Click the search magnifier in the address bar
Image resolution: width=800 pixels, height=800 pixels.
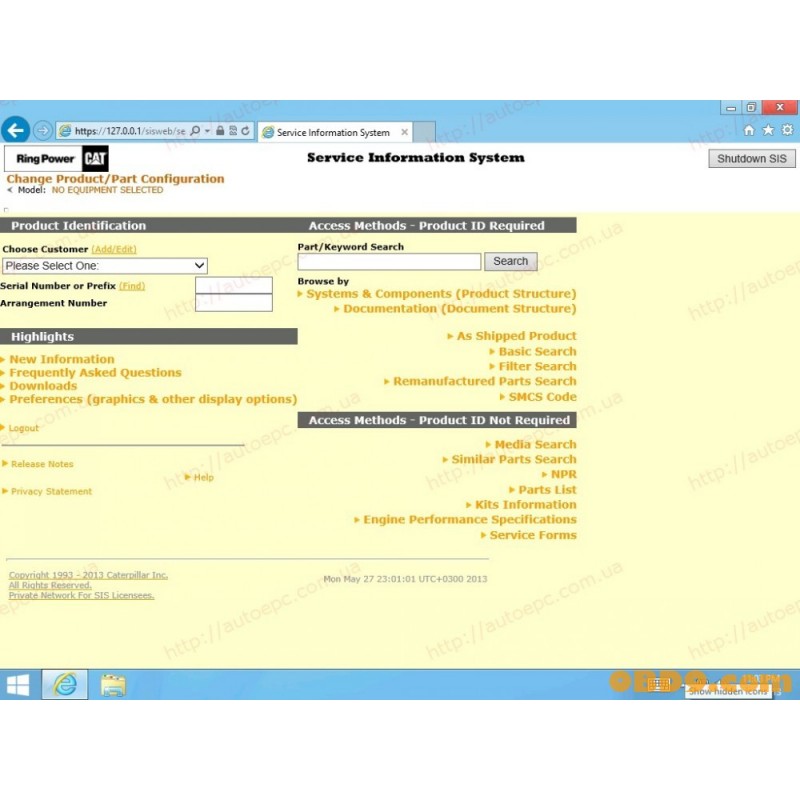pos(195,131)
